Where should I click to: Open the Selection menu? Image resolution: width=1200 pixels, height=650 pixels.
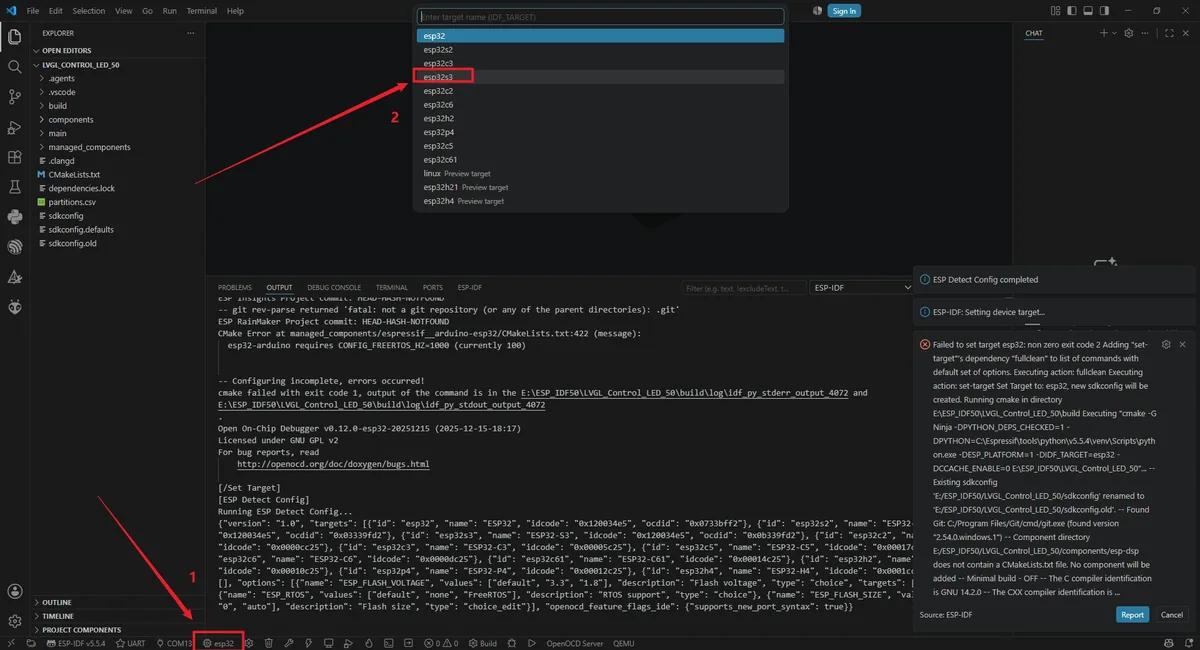tap(88, 11)
